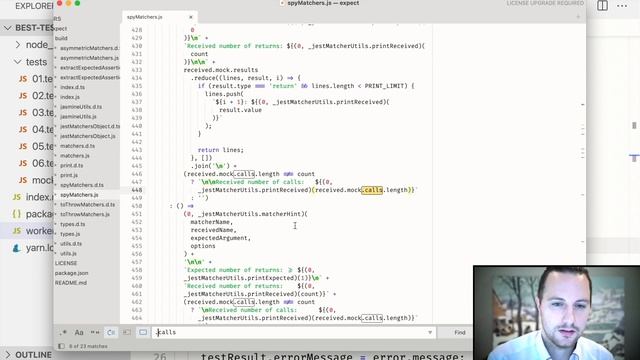Add new tab with plus button

[x=578, y=17]
